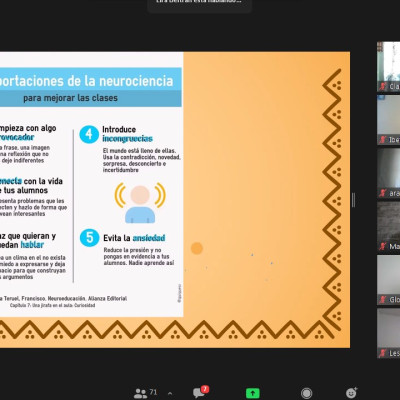Click the muted mic icon beside ara
400x400 pixels.
point(383,193)
